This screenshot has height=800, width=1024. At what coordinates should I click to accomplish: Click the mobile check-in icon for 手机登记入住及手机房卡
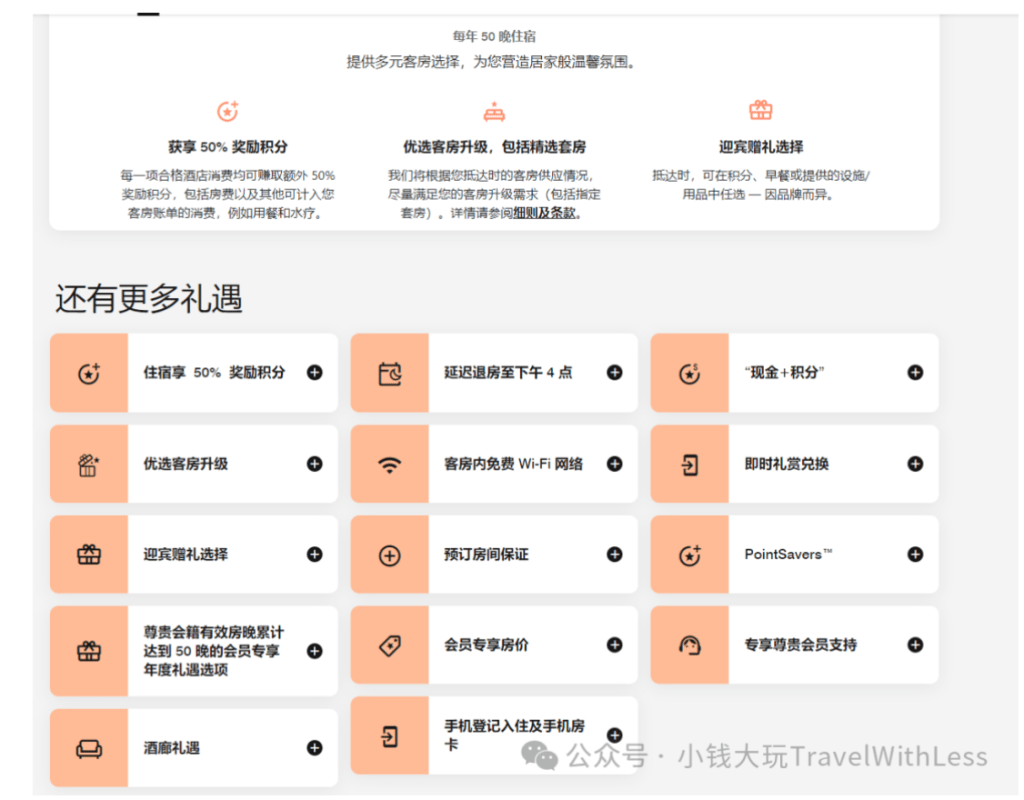click(389, 737)
